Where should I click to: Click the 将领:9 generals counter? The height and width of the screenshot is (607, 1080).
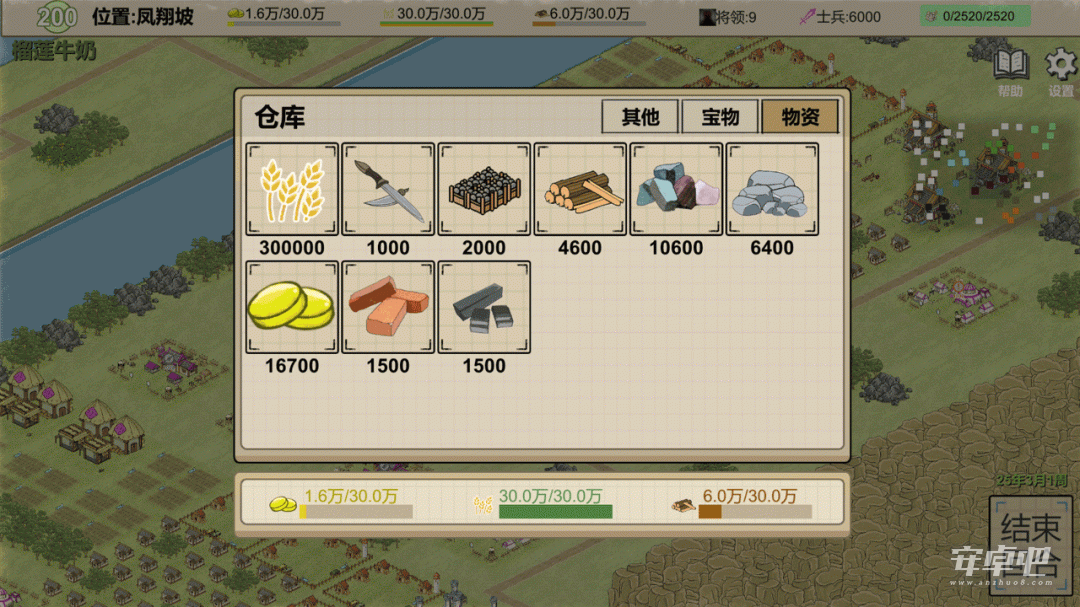(727, 17)
